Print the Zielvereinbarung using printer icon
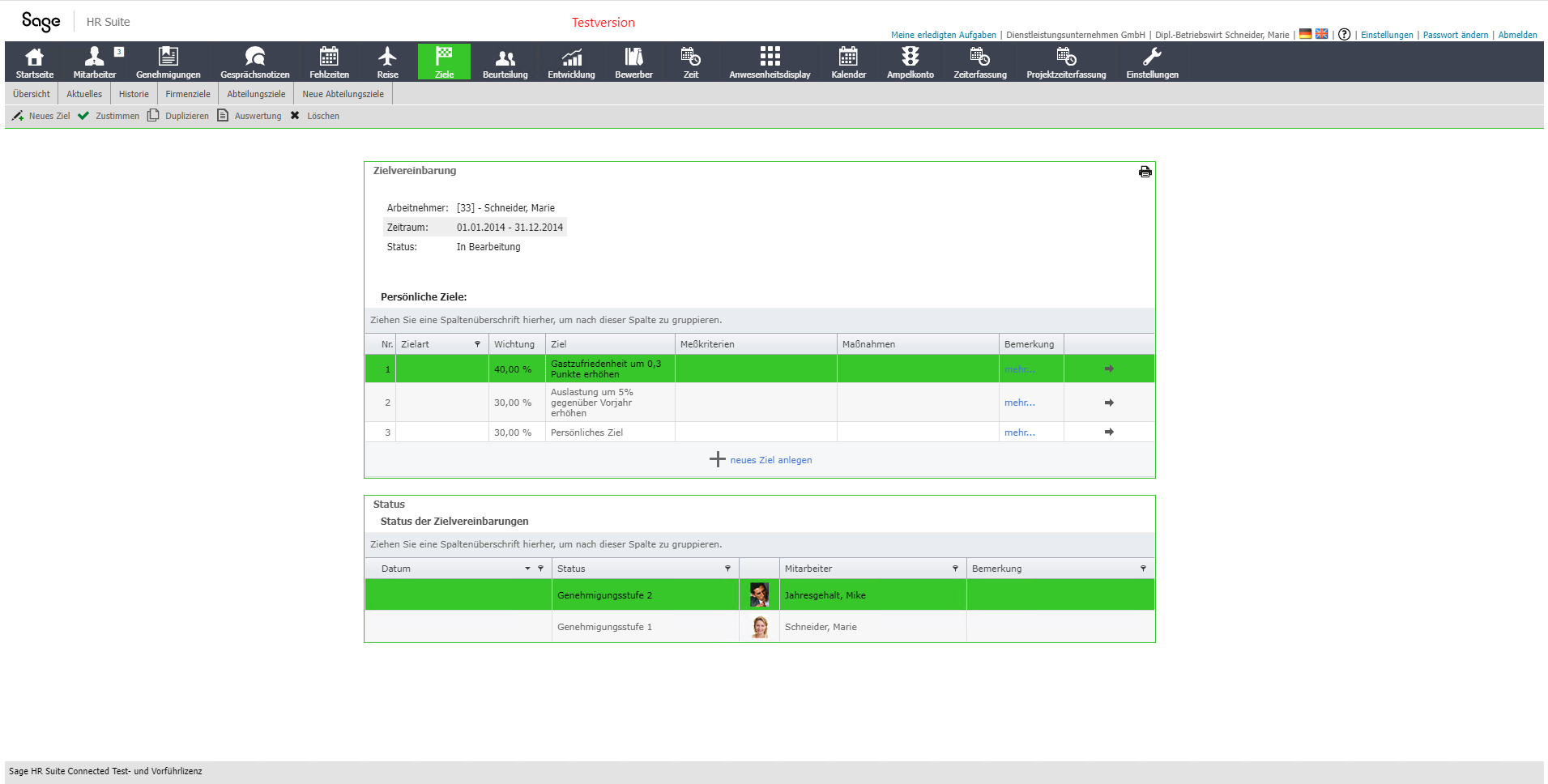The image size is (1548, 784). (1145, 172)
